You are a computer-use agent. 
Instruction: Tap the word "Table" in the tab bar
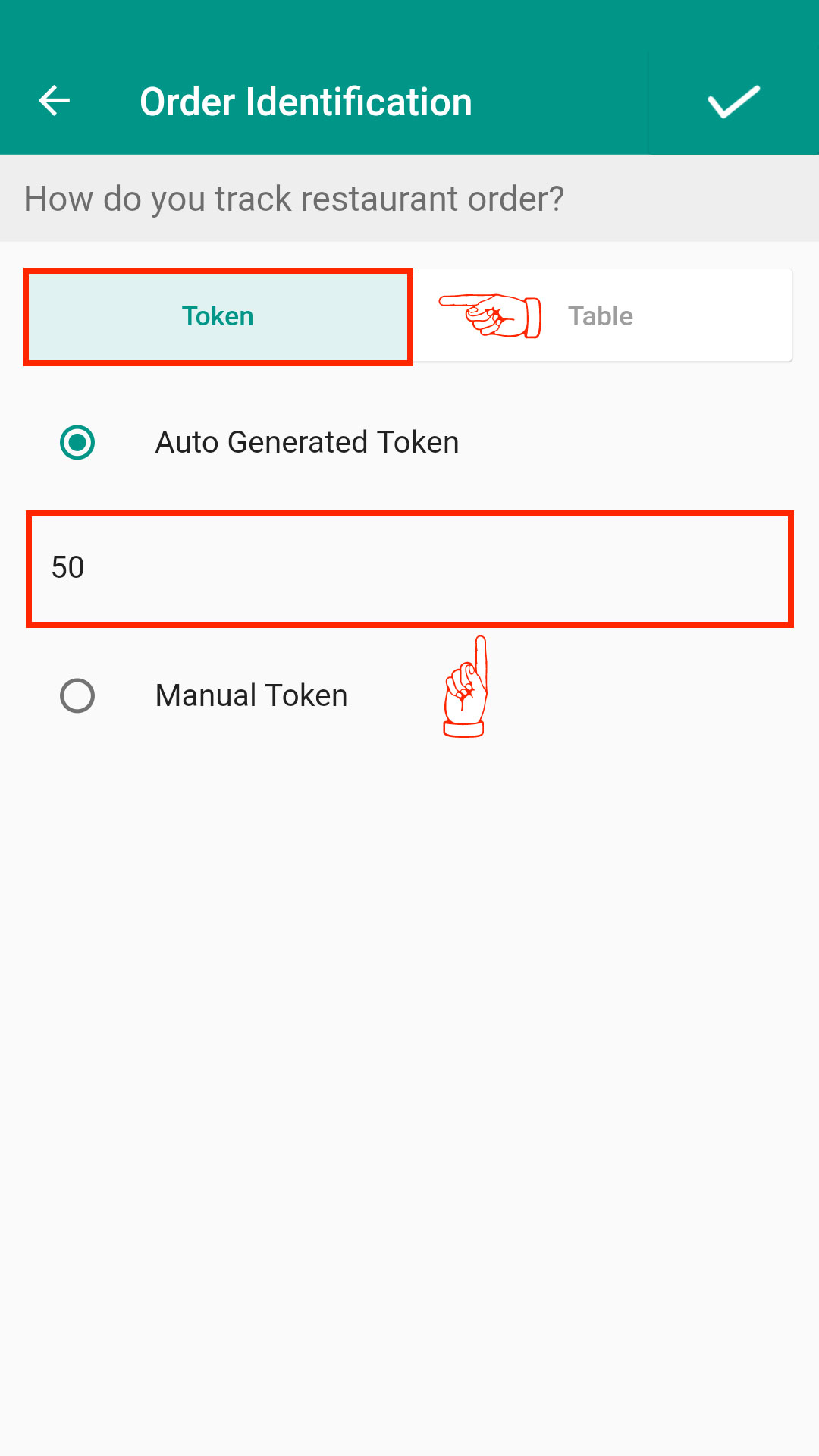pyautogui.click(x=601, y=316)
